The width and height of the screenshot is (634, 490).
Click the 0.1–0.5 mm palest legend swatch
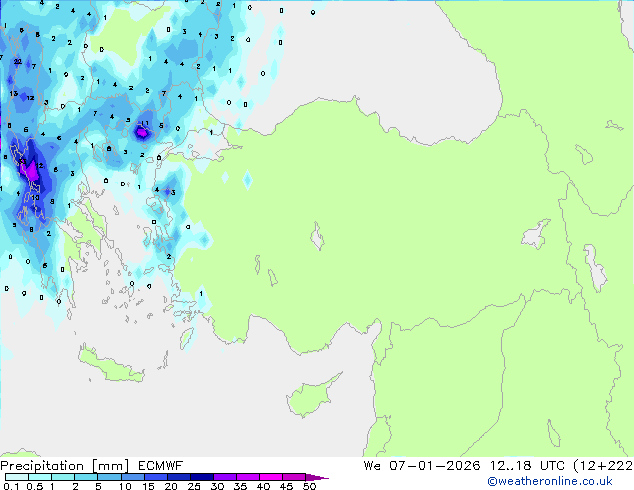[17, 477]
